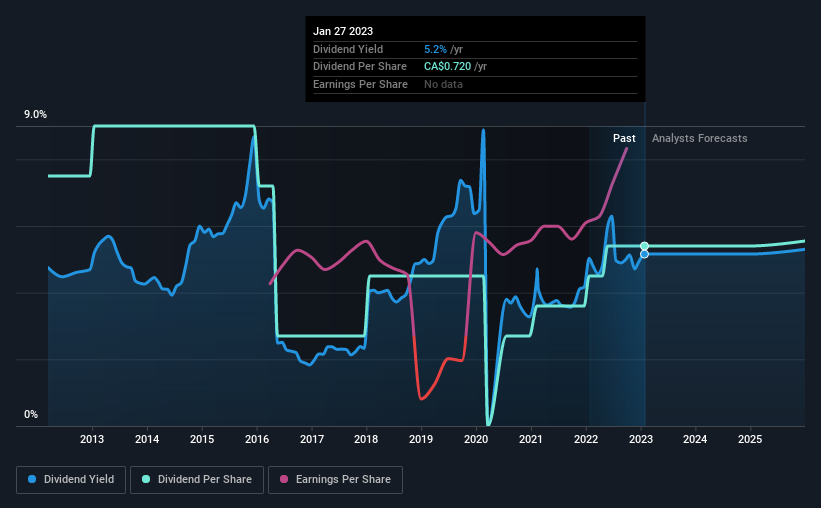821x508 pixels.
Task: Click the 2021 x-axis label
Action: click(531, 439)
